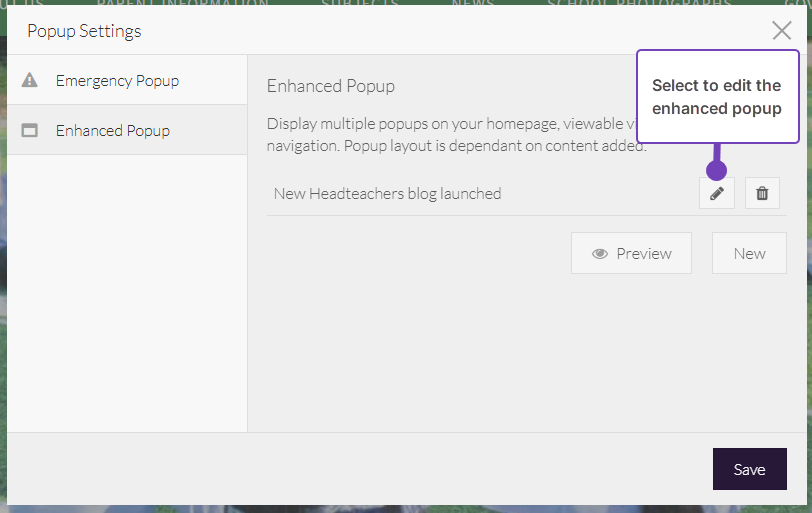Click the Enhanced Popup section heading

[x=331, y=86]
